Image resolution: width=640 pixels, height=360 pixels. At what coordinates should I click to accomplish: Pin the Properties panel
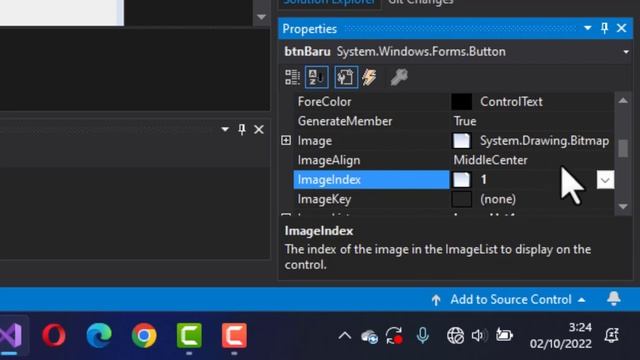(604, 28)
